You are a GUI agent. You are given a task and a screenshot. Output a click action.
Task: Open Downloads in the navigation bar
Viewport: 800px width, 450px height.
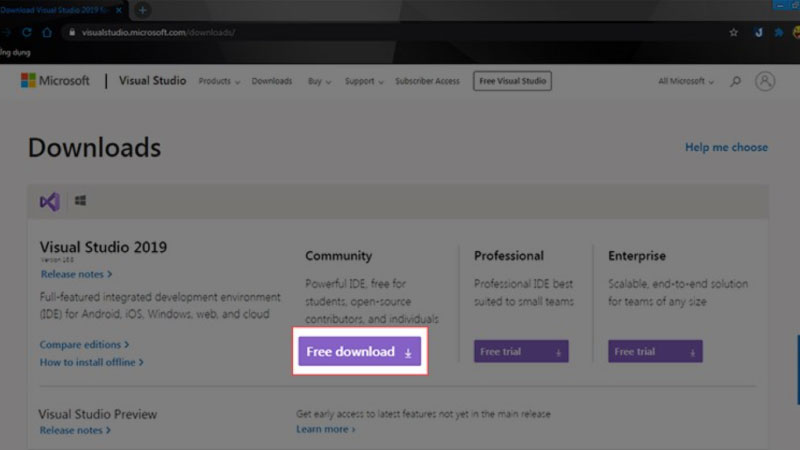pyautogui.click(x=272, y=81)
